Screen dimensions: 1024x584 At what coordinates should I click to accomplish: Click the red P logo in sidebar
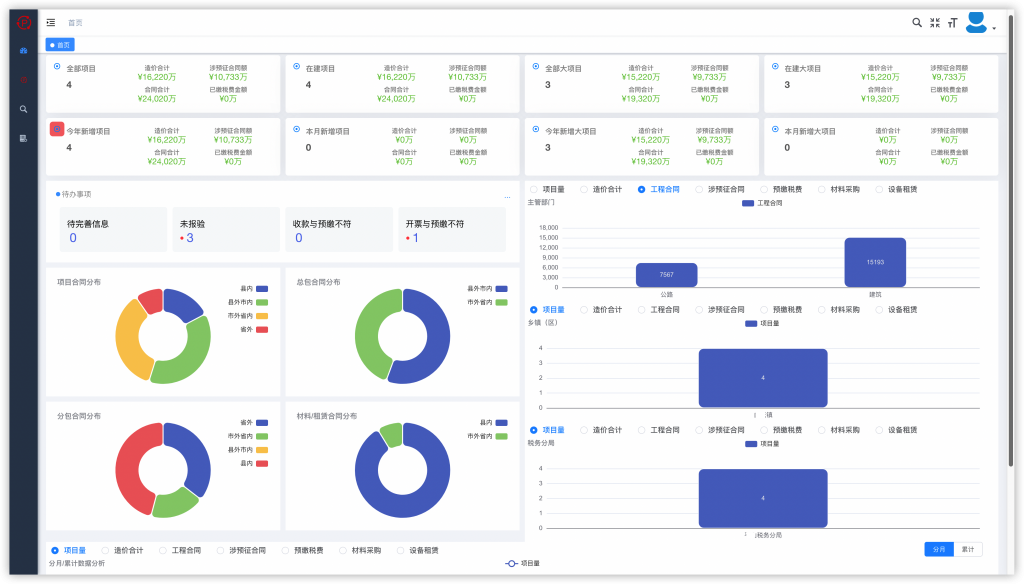click(23, 23)
